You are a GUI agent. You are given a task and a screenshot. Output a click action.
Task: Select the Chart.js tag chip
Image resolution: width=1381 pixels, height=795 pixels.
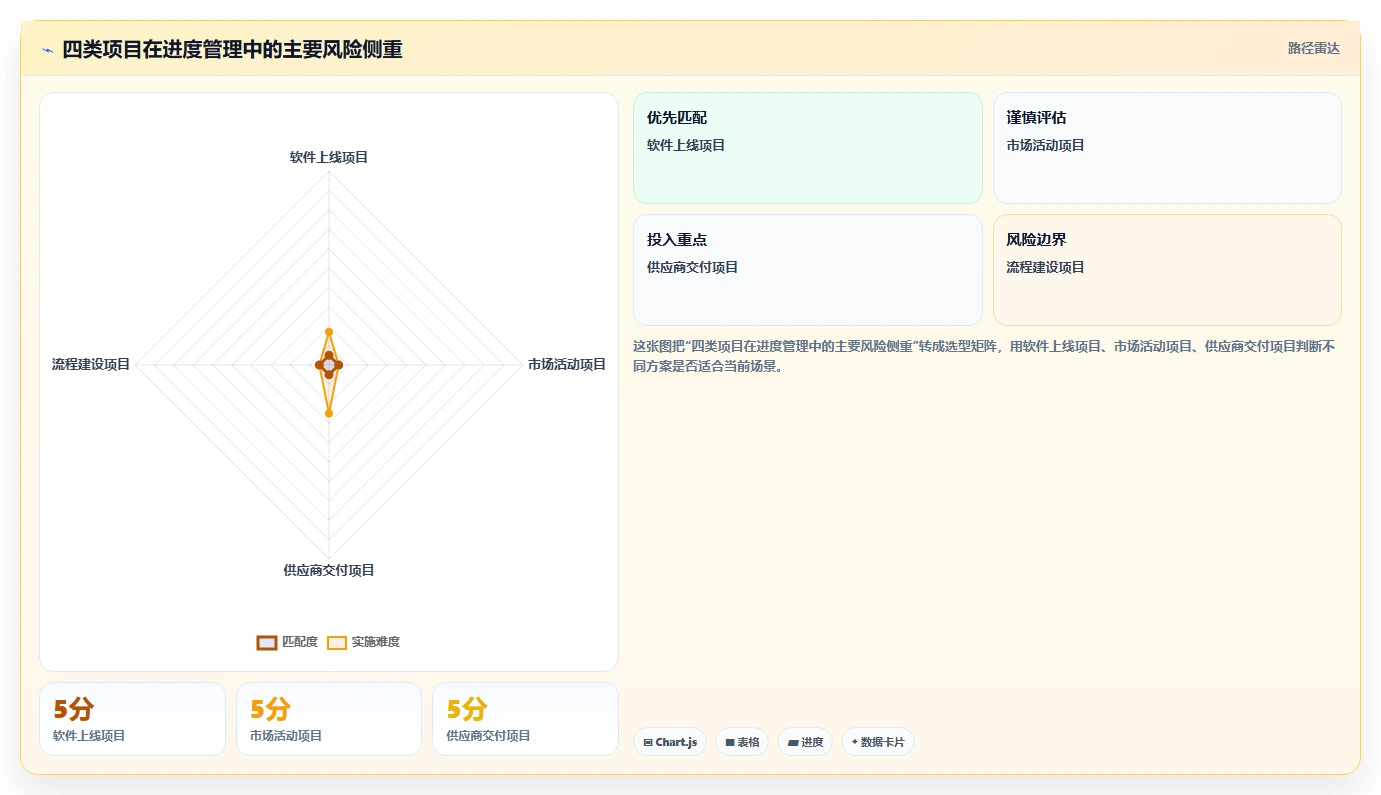[670, 742]
